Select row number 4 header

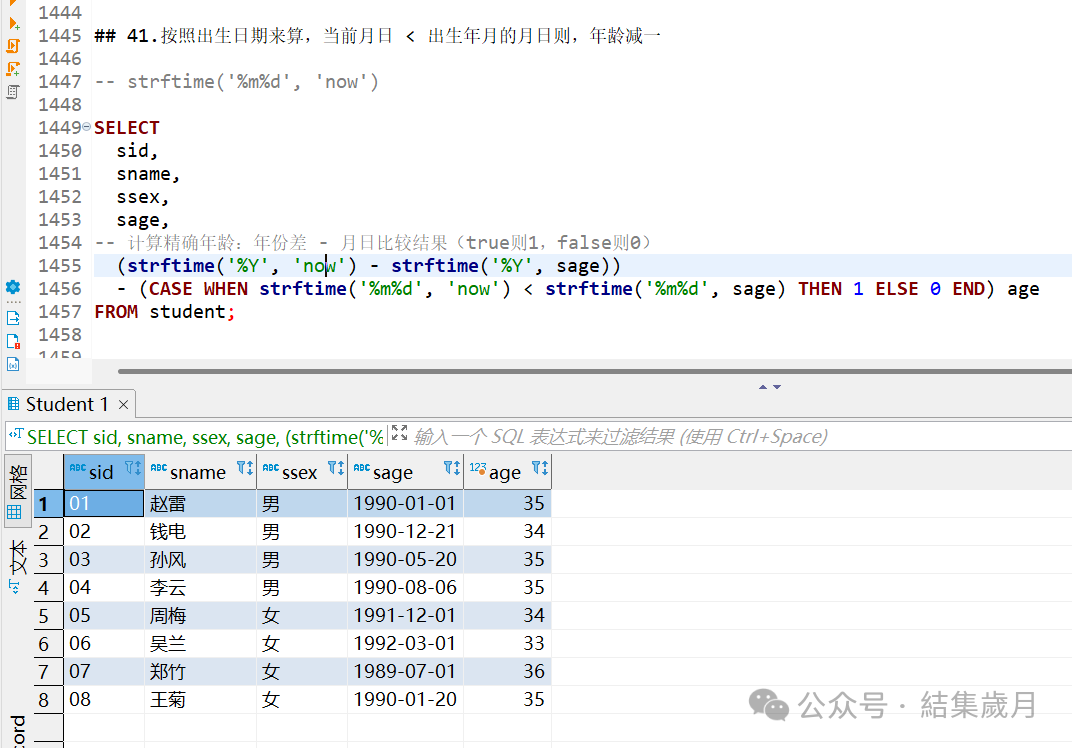pyautogui.click(x=48, y=588)
